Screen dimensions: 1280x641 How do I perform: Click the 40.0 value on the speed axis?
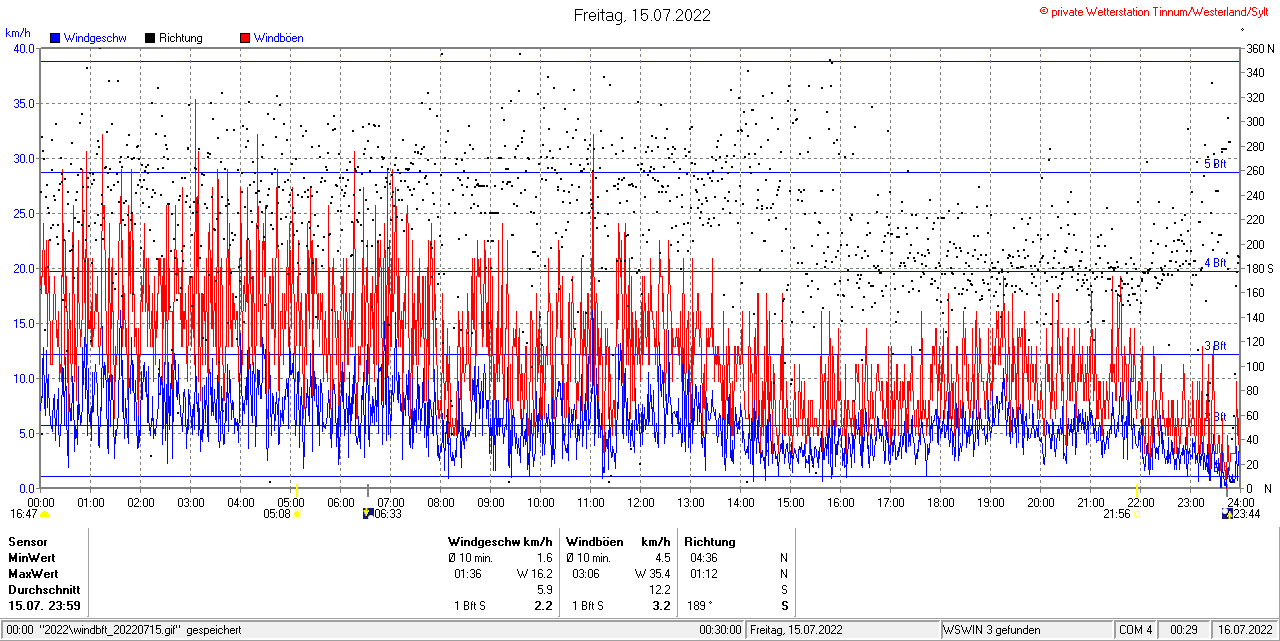pyautogui.click(x=22, y=48)
